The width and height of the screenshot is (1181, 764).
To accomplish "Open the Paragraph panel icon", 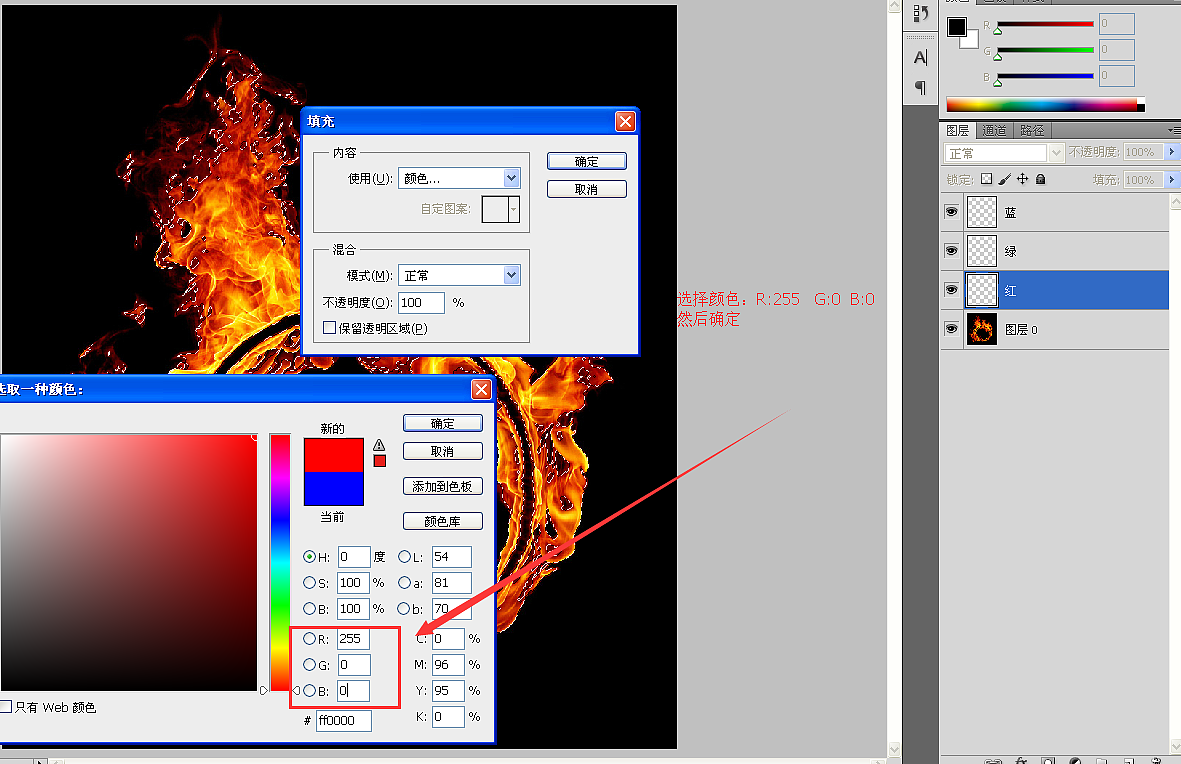I will coord(920,87).
